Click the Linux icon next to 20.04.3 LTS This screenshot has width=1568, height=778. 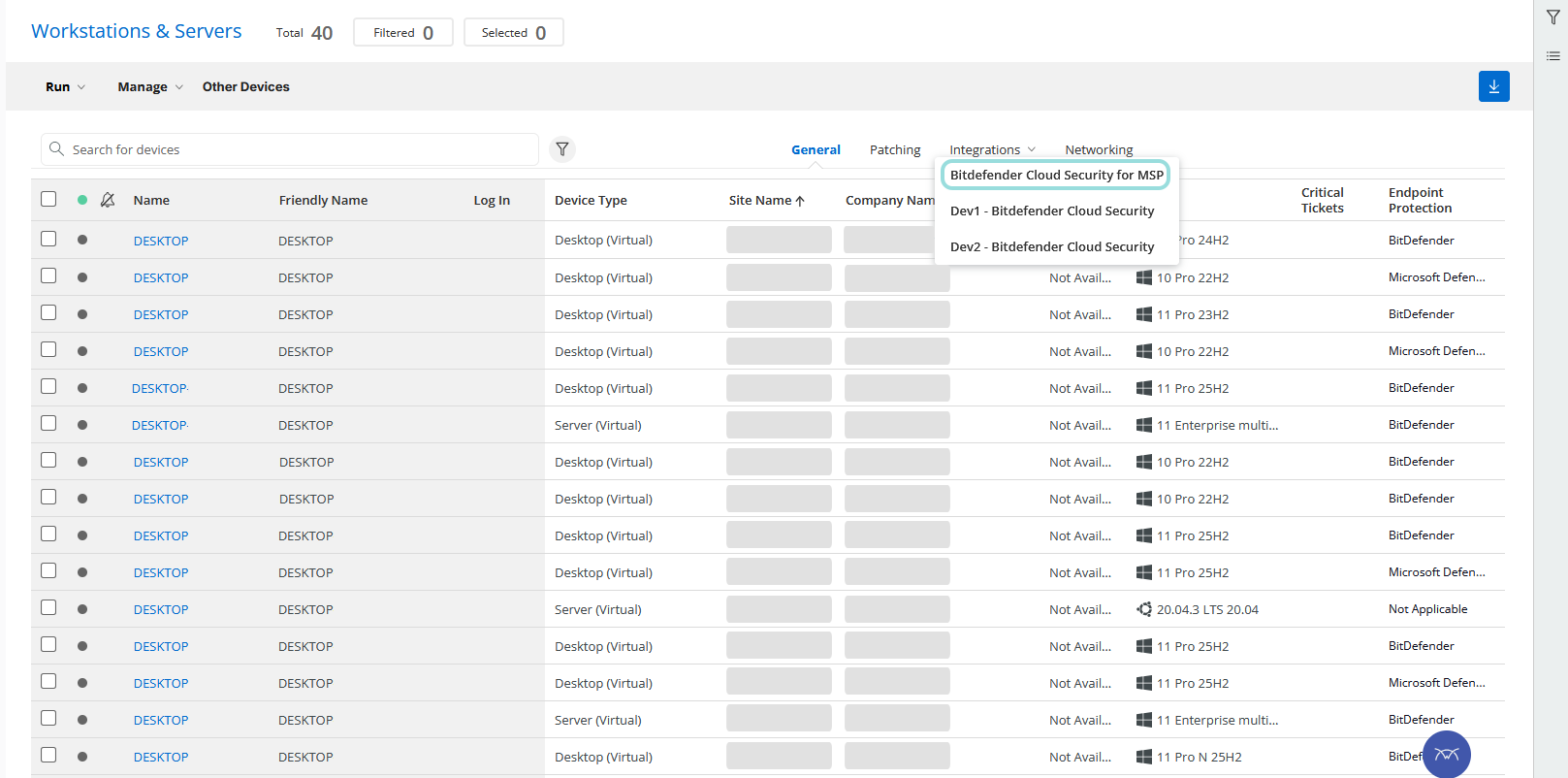tap(1144, 609)
